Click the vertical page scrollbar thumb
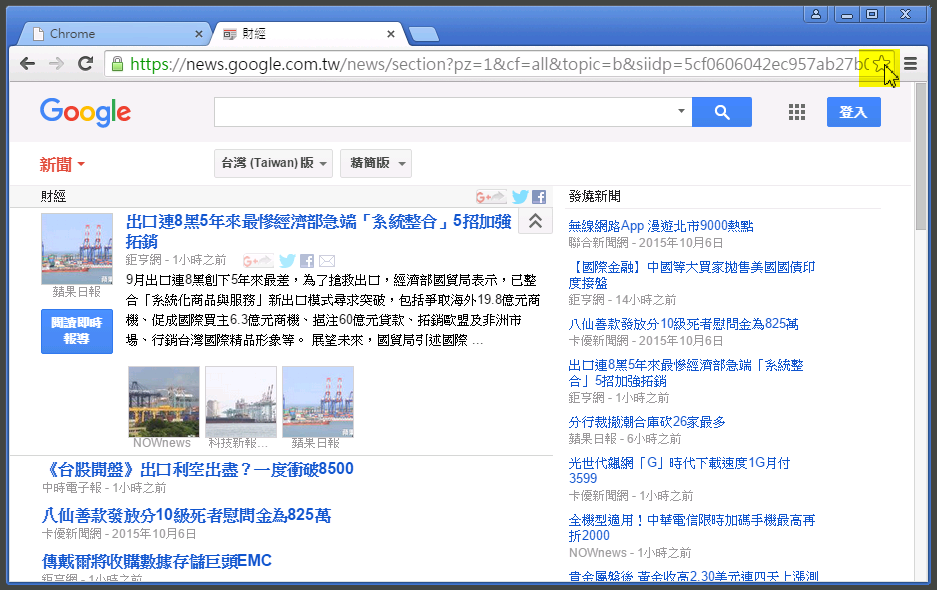Screen dimensions: 937x590 coord(921,157)
